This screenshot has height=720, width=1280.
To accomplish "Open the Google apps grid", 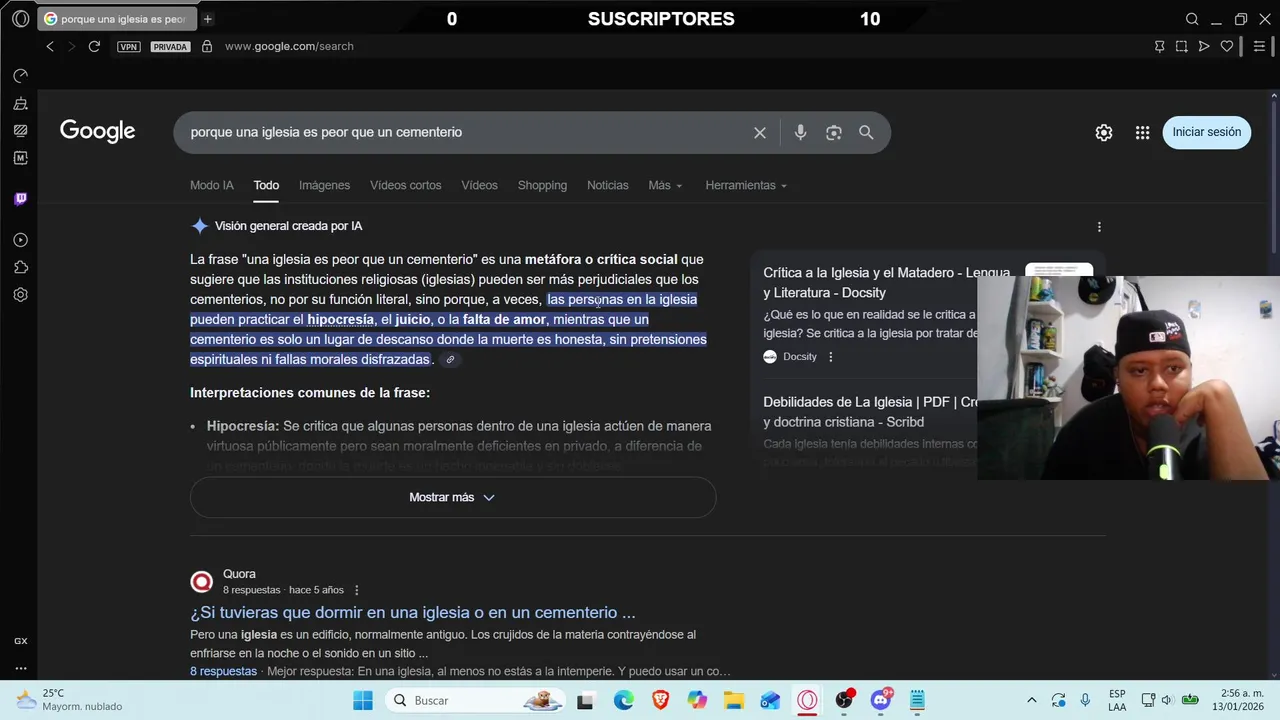I will coord(1142,132).
